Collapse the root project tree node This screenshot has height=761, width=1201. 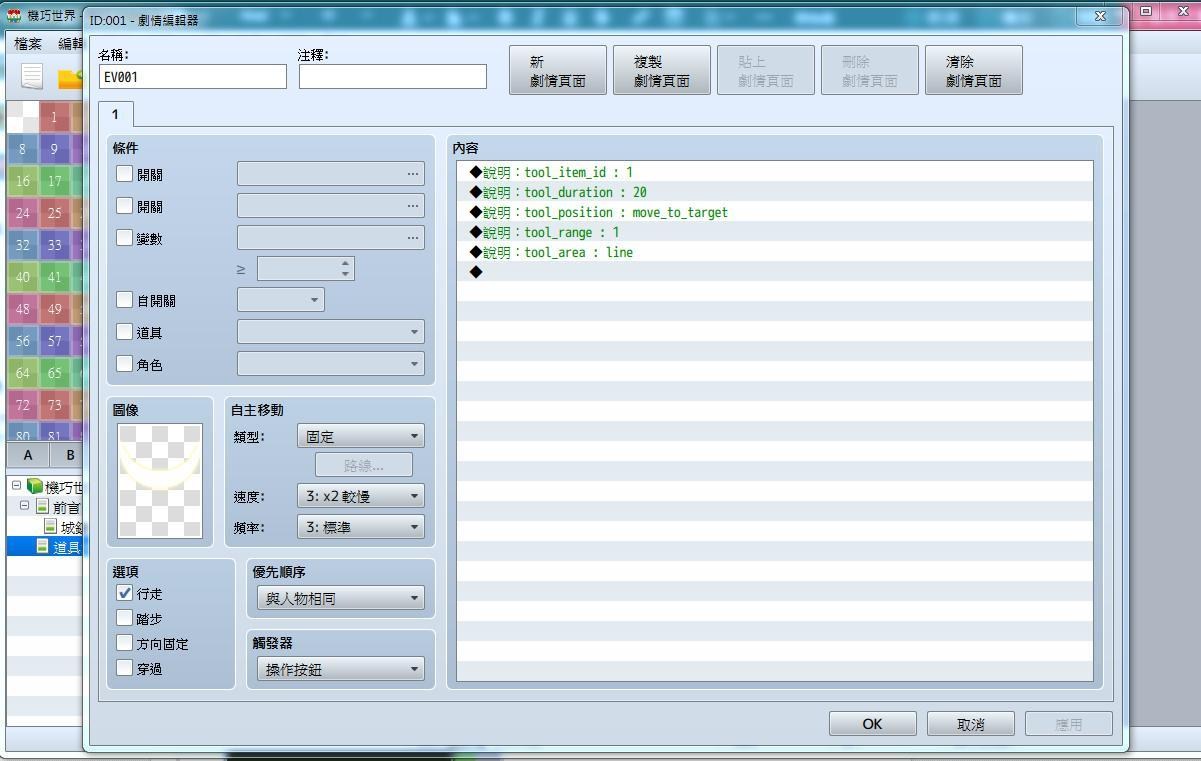[x=16, y=485]
